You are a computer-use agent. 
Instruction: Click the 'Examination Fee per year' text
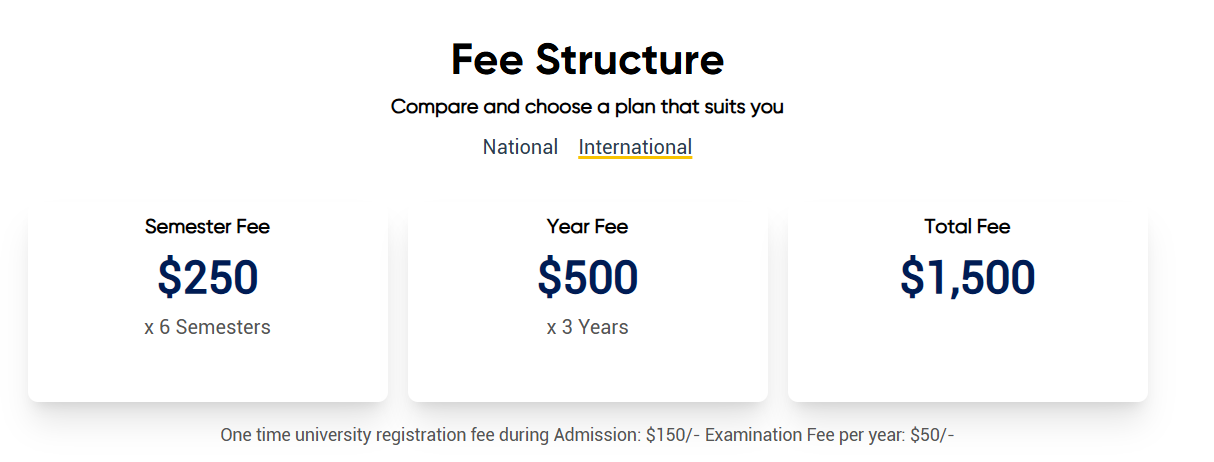tap(805, 435)
